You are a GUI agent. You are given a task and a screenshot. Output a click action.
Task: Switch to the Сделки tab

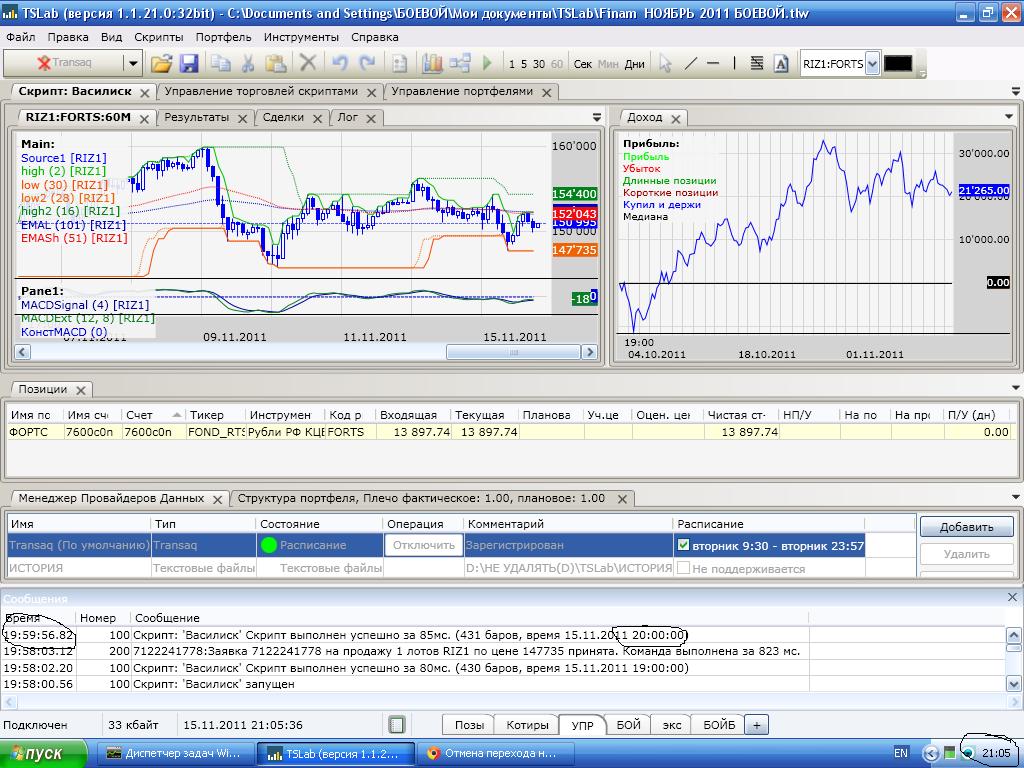pyautogui.click(x=283, y=117)
